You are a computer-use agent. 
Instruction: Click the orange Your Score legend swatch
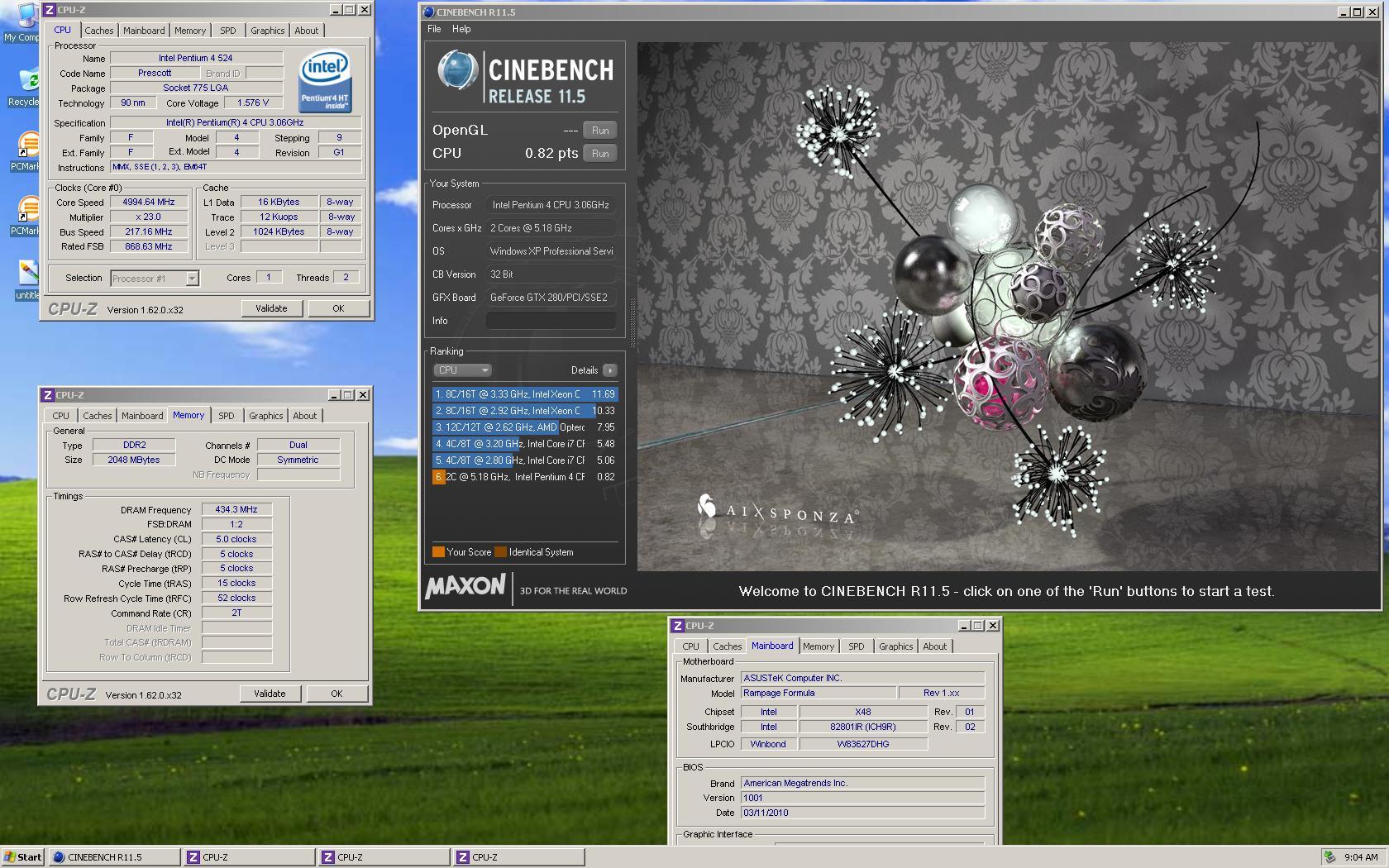438,552
